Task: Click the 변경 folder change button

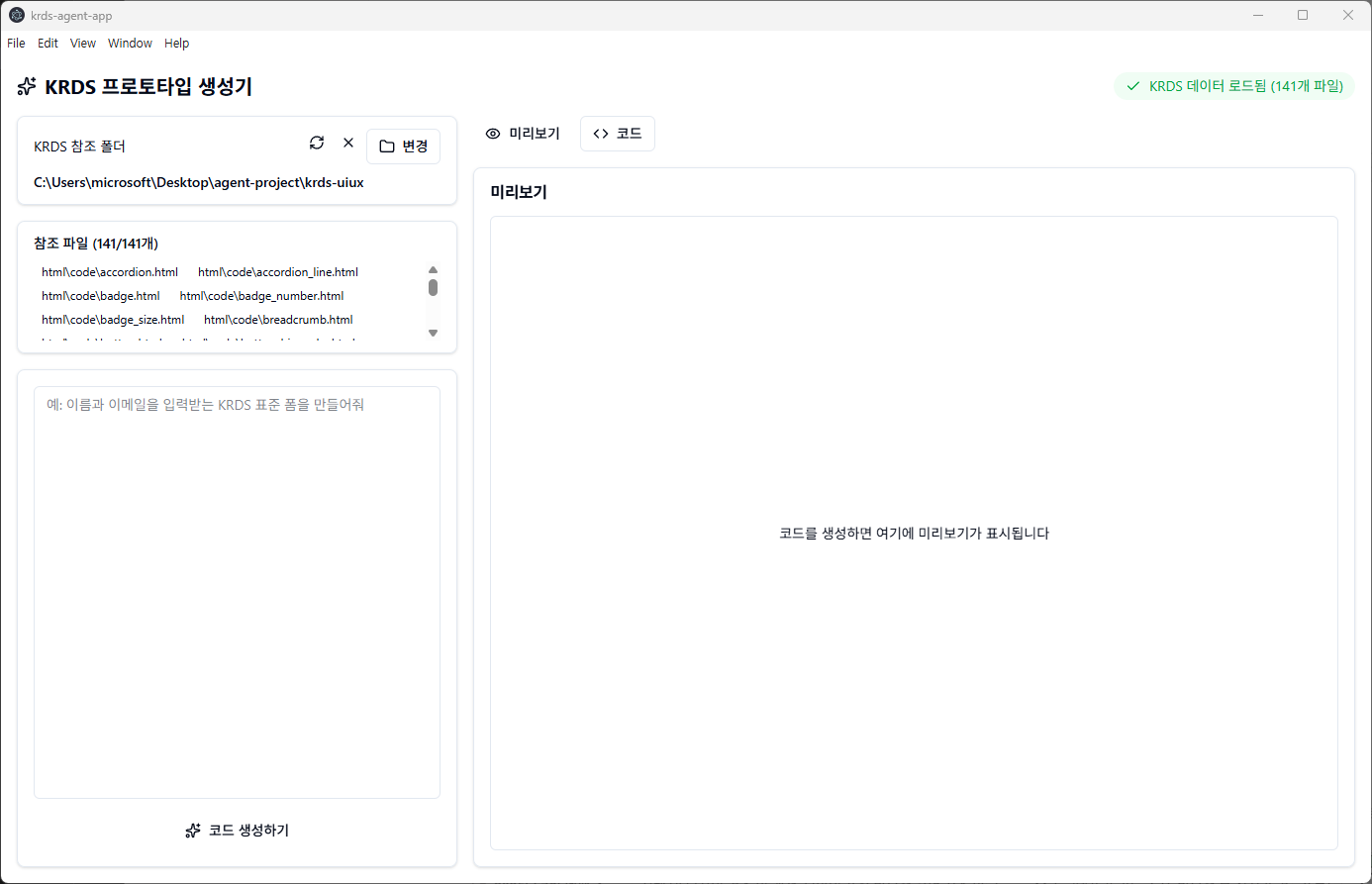Action: click(x=403, y=147)
